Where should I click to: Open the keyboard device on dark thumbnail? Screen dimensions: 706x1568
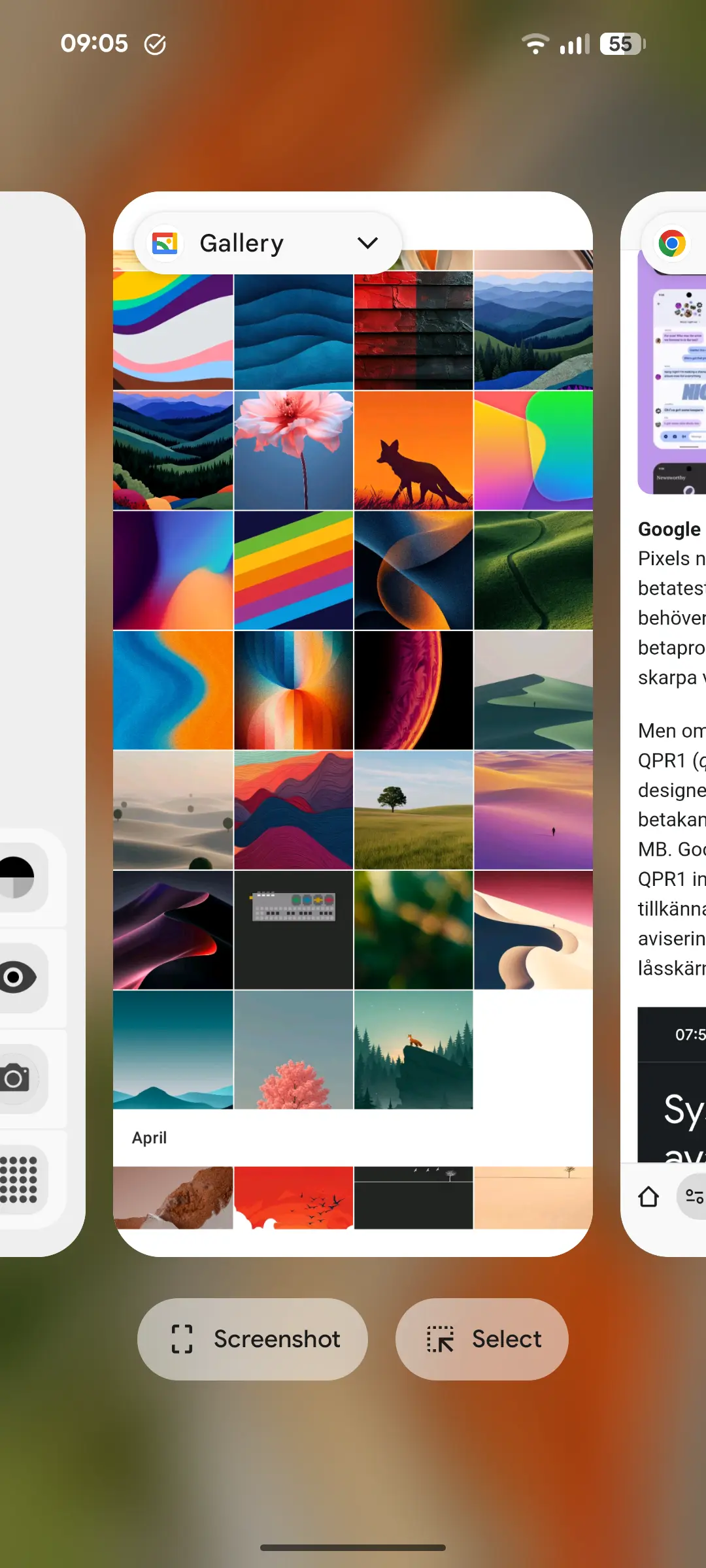pyautogui.click(x=294, y=930)
